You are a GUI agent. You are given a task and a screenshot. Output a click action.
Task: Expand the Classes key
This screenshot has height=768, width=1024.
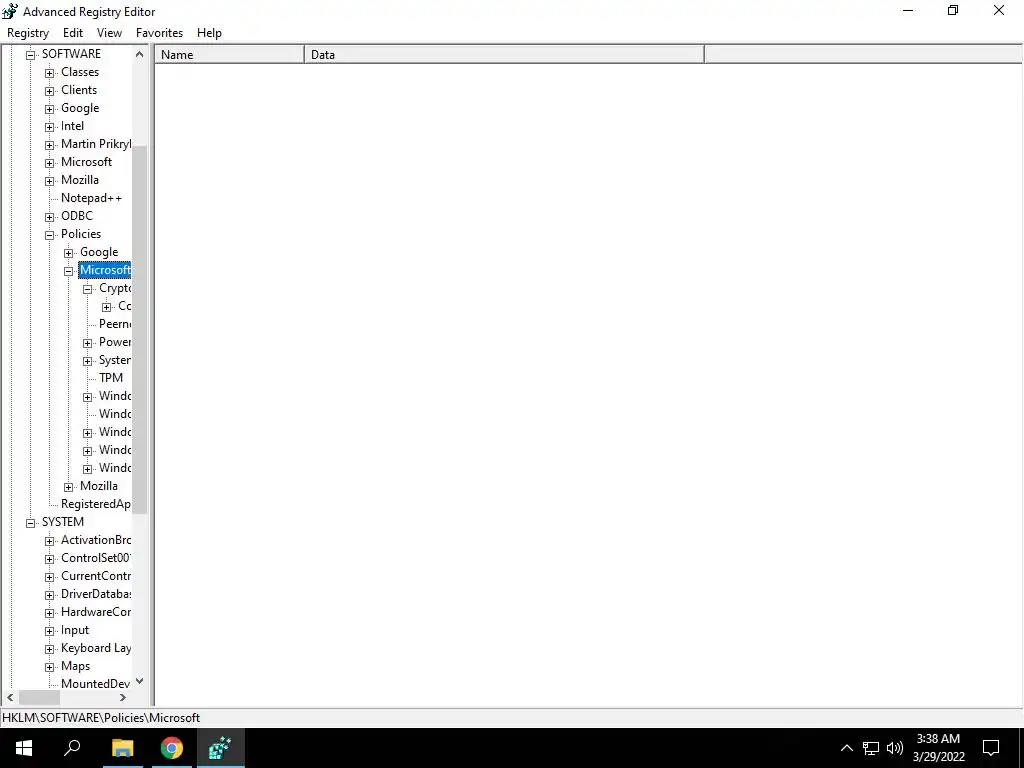(49, 73)
